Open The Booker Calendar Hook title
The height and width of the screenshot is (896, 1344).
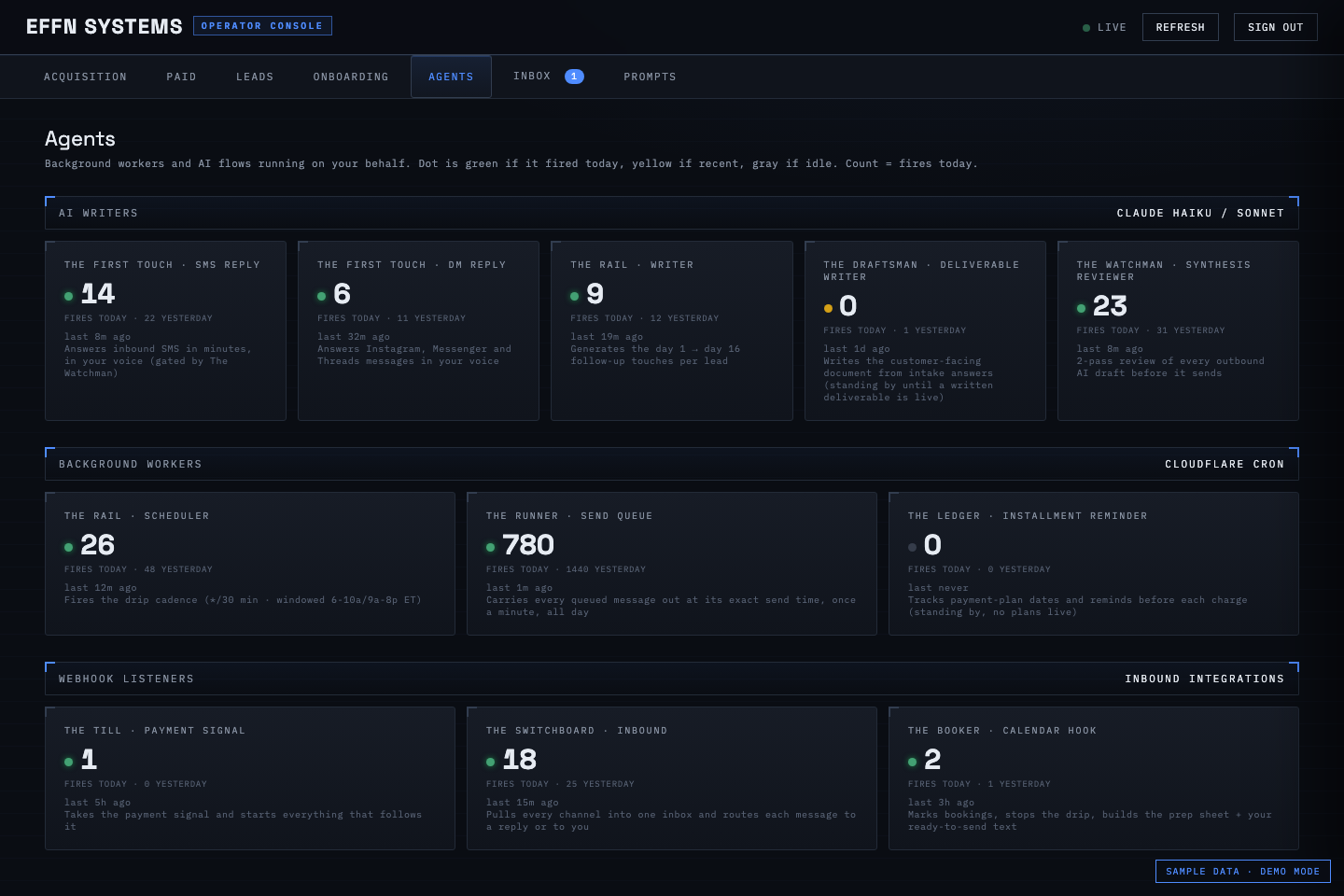pos(1002,731)
